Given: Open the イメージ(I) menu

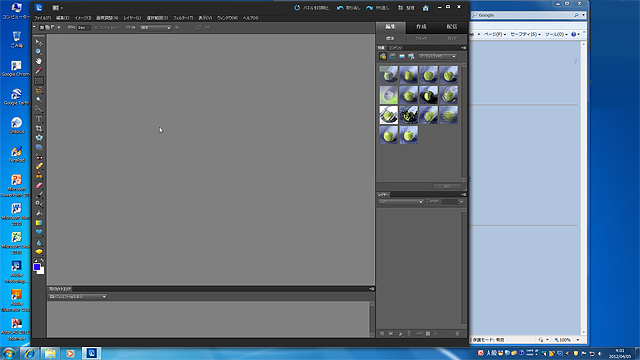Looking at the screenshot, I should pos(83,18).
